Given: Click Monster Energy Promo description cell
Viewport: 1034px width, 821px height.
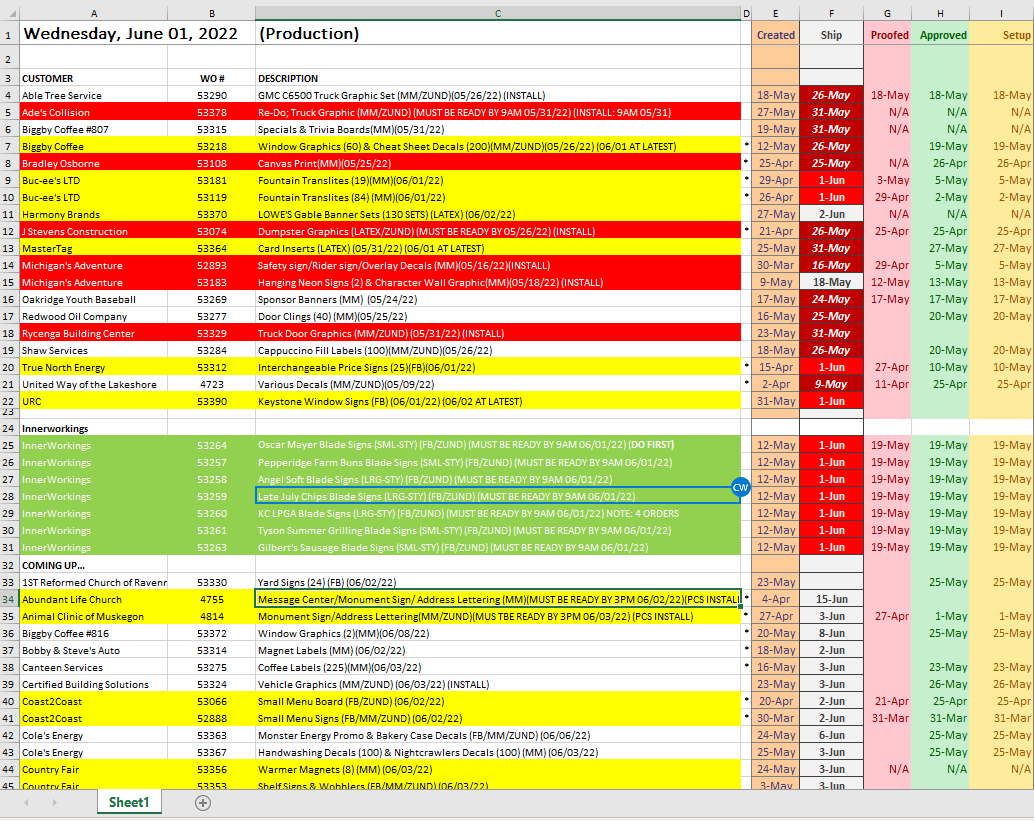Looking at the screenshot, I should click(498, 735).
